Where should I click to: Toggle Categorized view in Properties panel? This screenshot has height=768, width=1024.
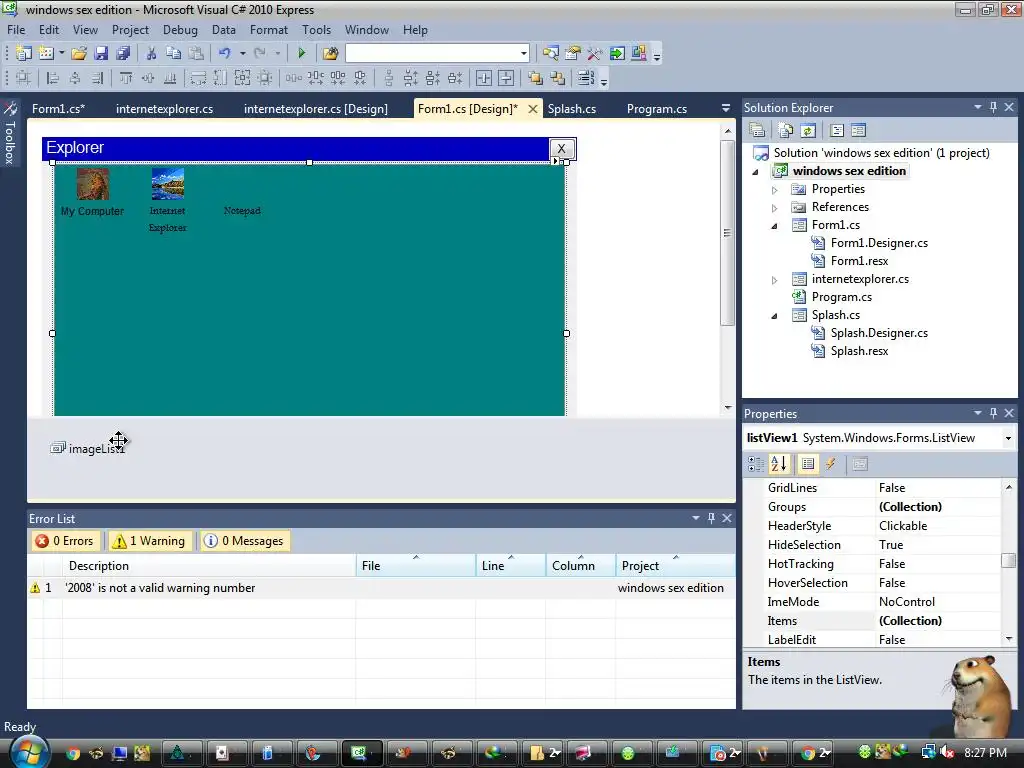(756, 464)
